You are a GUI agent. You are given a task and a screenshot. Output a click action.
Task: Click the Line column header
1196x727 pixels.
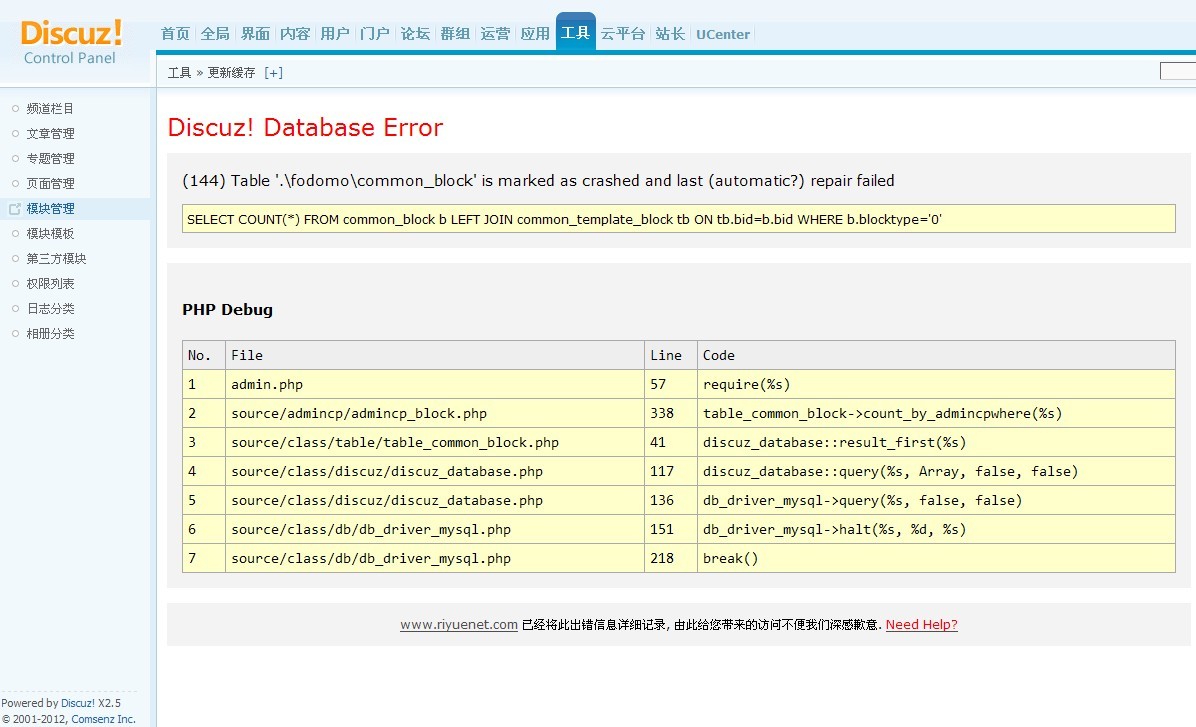[670, 355]
